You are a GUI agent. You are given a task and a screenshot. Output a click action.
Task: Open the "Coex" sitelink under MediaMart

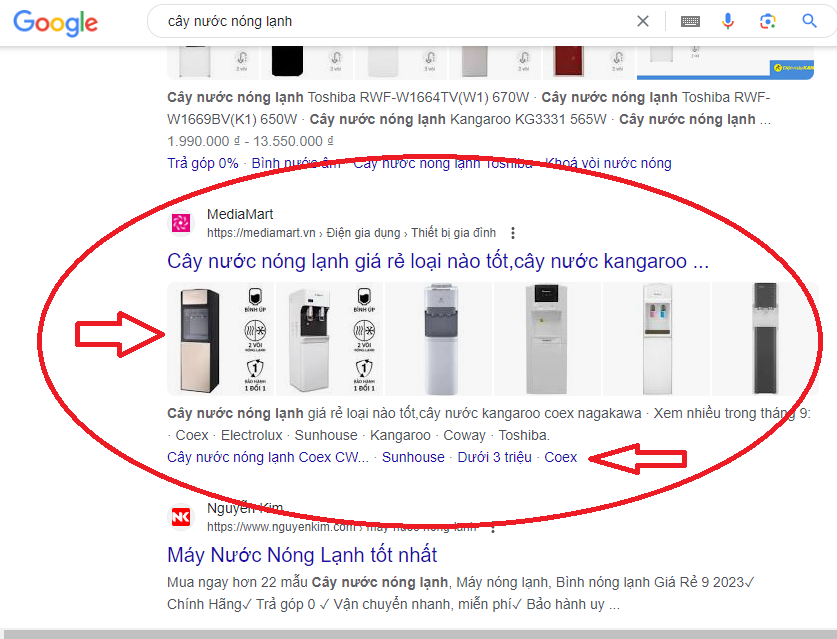(x=560, y=457)
